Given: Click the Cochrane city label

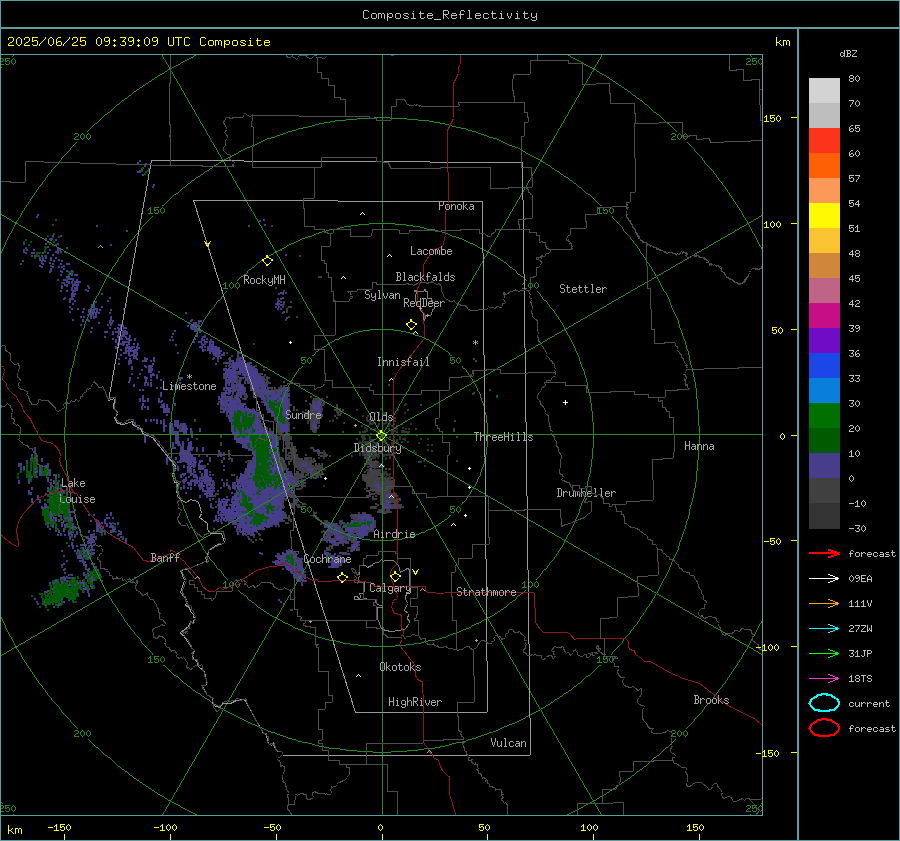Looking at the screenshot, I should coord(327,559).
